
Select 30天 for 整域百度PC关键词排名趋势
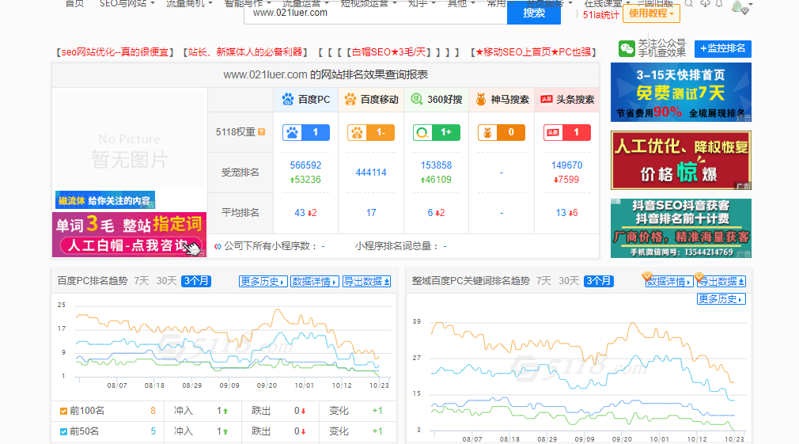click(569, 281)
